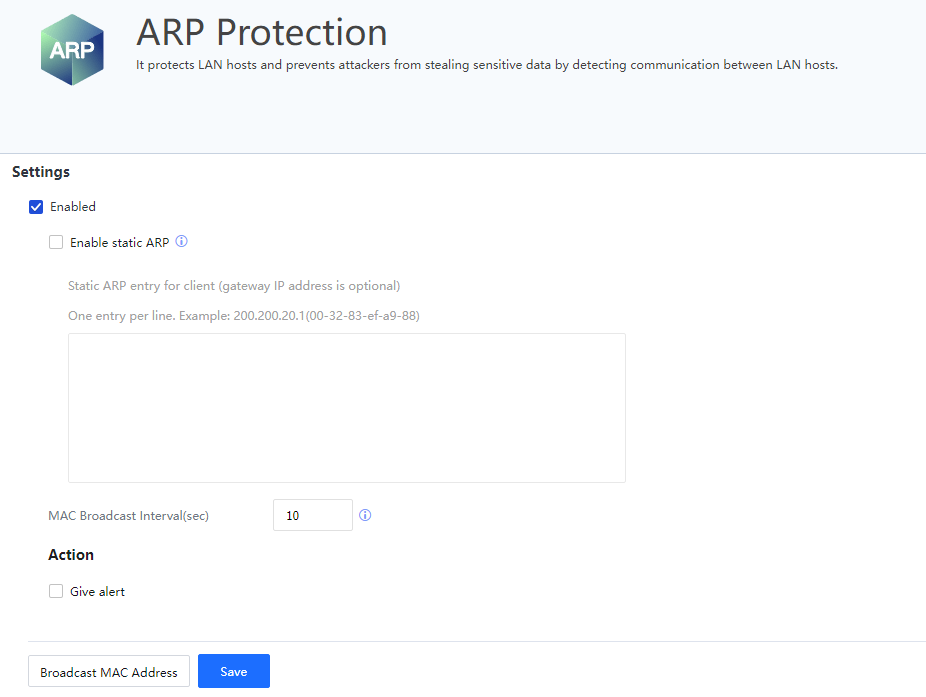926x697 pixels.
Task: Click the Settings section heading
Action: click(41, 172)
